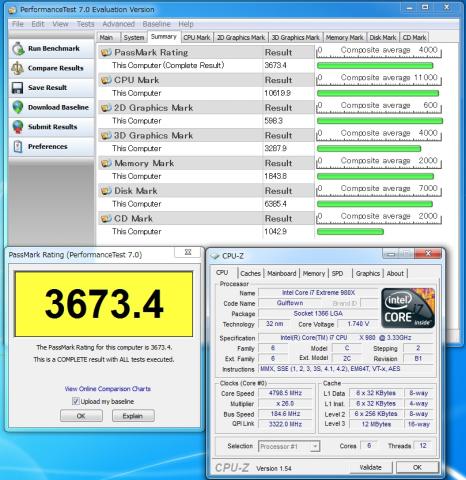Screen dimensions: 466x480
Task: Click the Socket 1366 LGA package value
Action: 318,314
